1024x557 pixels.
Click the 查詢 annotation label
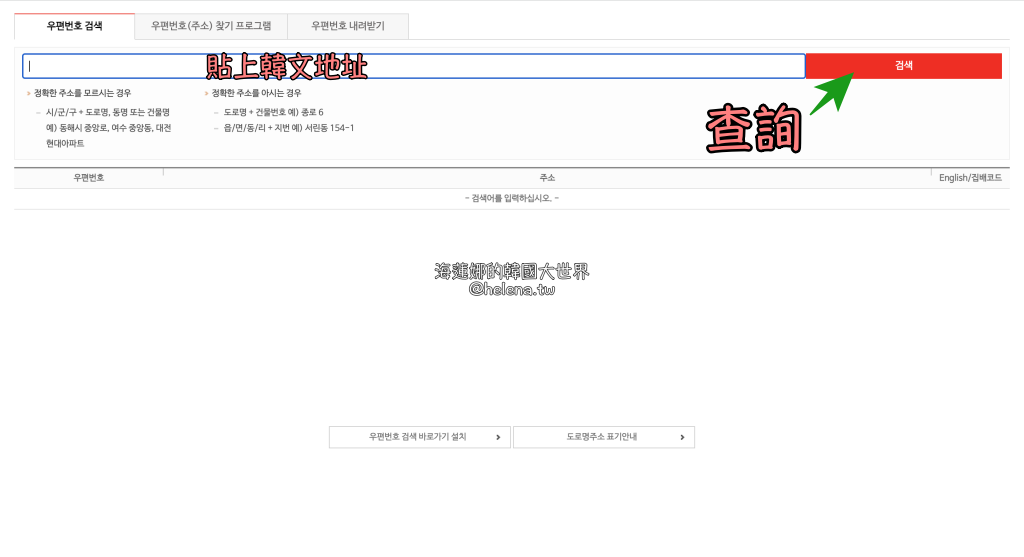point(753,129)
